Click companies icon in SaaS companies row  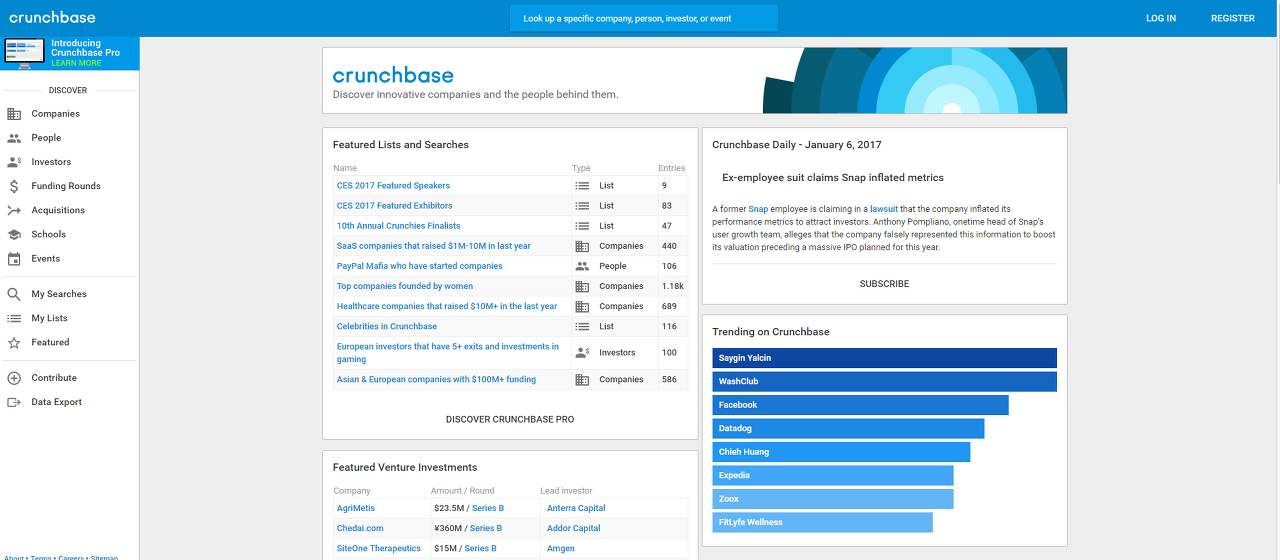tap(582, 246)
